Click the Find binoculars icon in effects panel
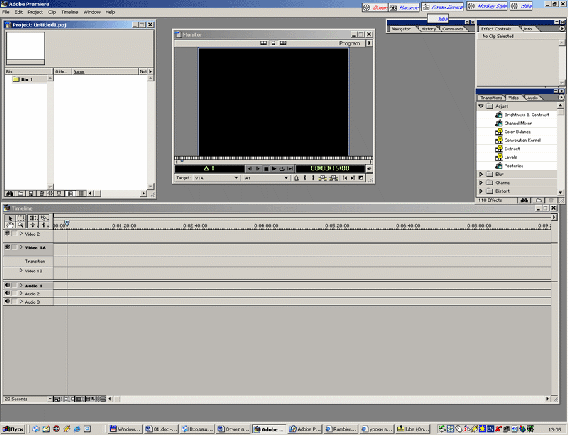The height and width of the screenshot is (436, 569). click(x=524, y=200)
